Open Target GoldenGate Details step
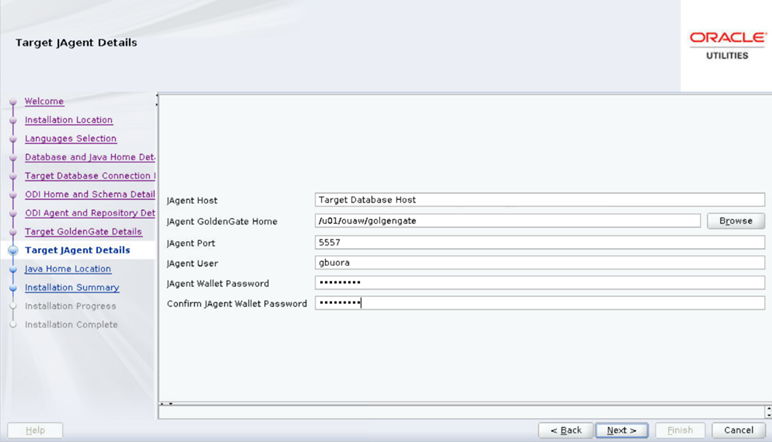Screen dimensions: 772x442 click(83, 232)
